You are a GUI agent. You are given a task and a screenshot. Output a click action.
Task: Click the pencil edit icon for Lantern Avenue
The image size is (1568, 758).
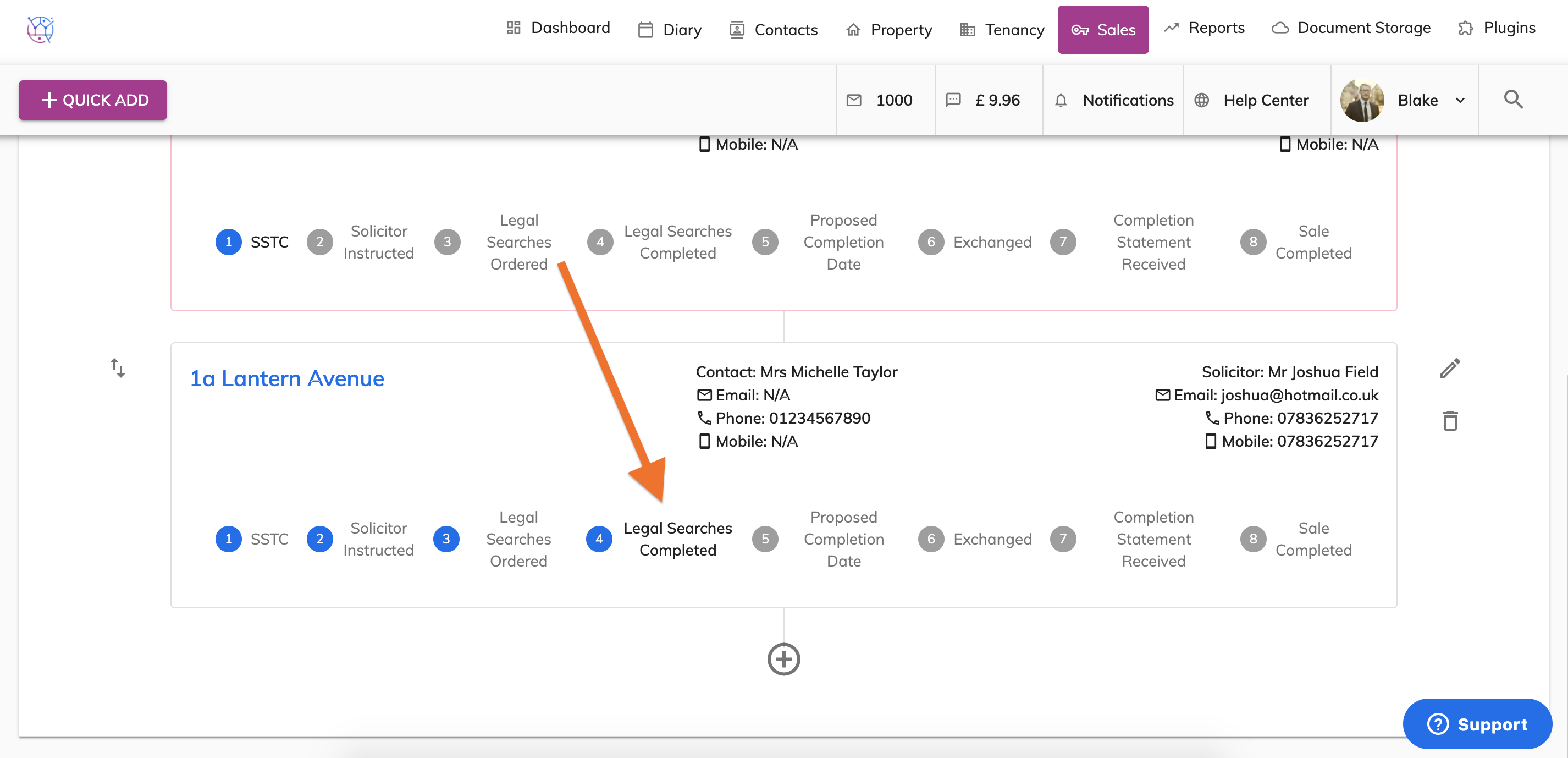pos(1449,369)
